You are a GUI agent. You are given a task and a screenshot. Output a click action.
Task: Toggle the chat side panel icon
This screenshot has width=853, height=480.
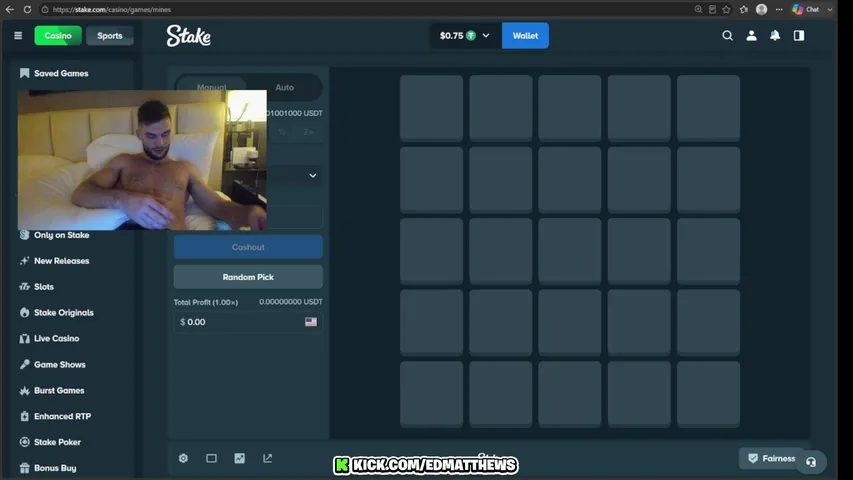799,35
